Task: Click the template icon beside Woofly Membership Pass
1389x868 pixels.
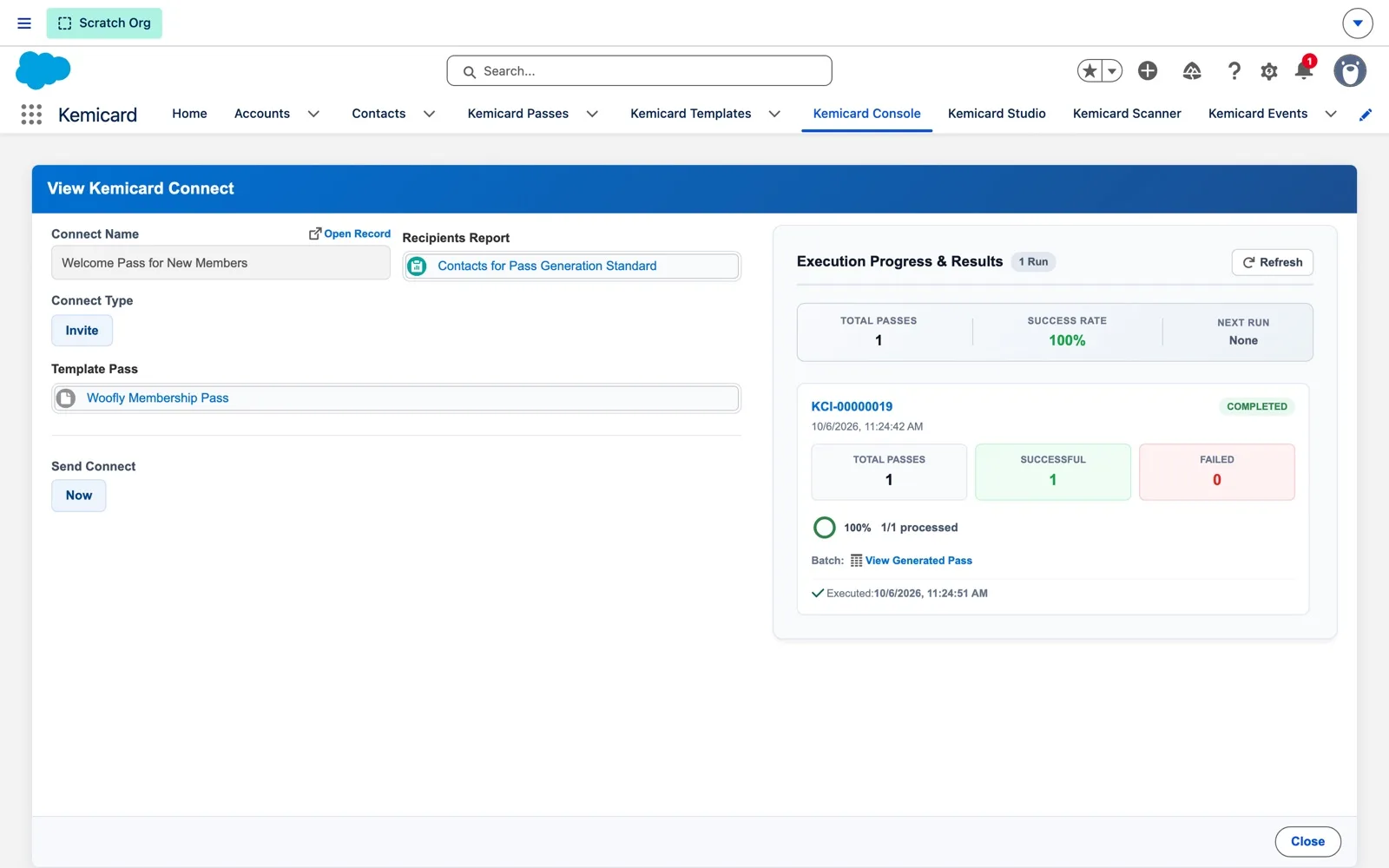Action: (x=66, y=398)
